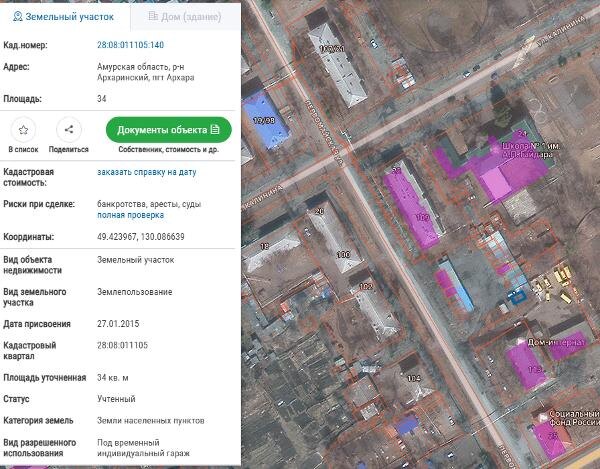Viewport: 600px width, 469px height.
Task: Click the building icon in the Дом (здание) tab
Action: [x=153, y=16]
